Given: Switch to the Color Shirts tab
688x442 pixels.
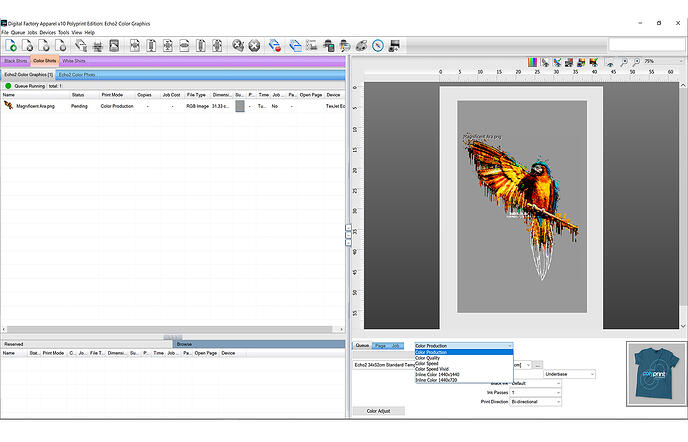Looking at the screenshot, I should [45, 61].
